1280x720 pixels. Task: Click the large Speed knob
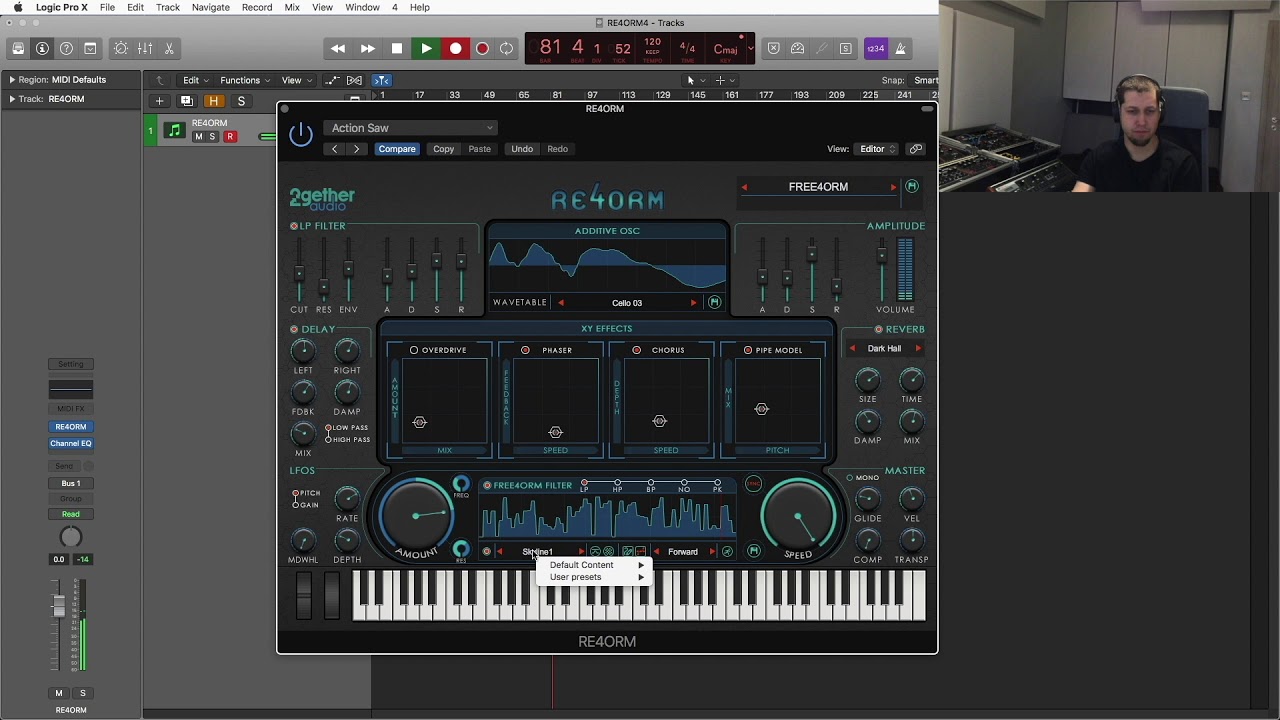coord(798,517)
